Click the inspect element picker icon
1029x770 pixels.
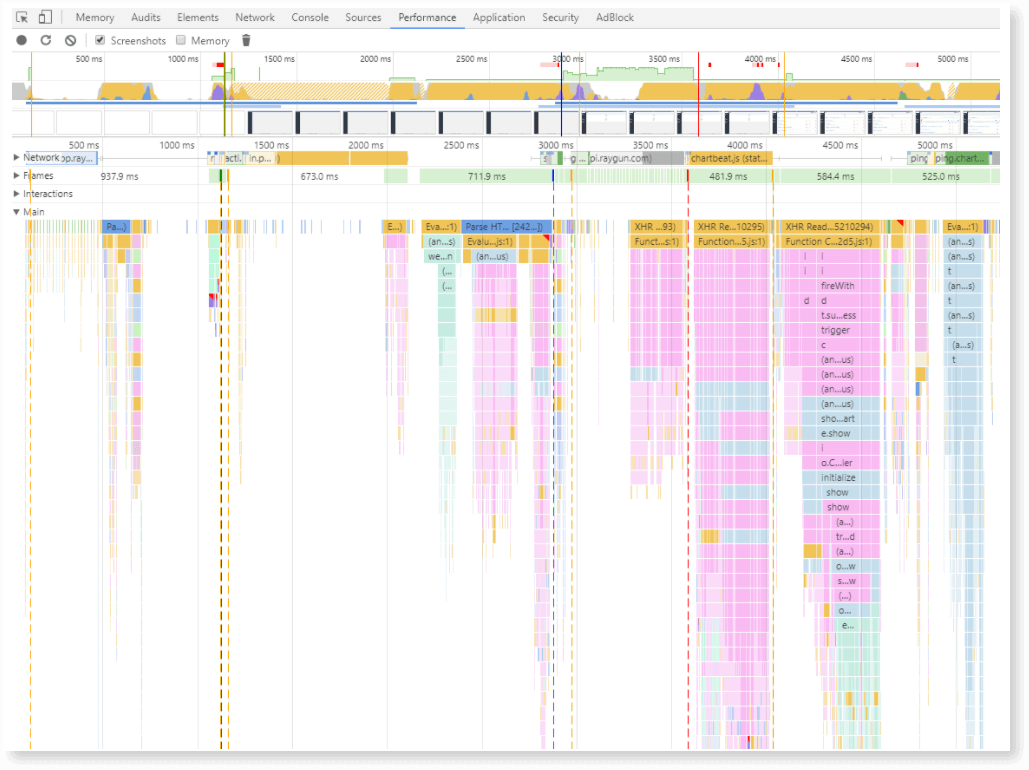[22, 17]
